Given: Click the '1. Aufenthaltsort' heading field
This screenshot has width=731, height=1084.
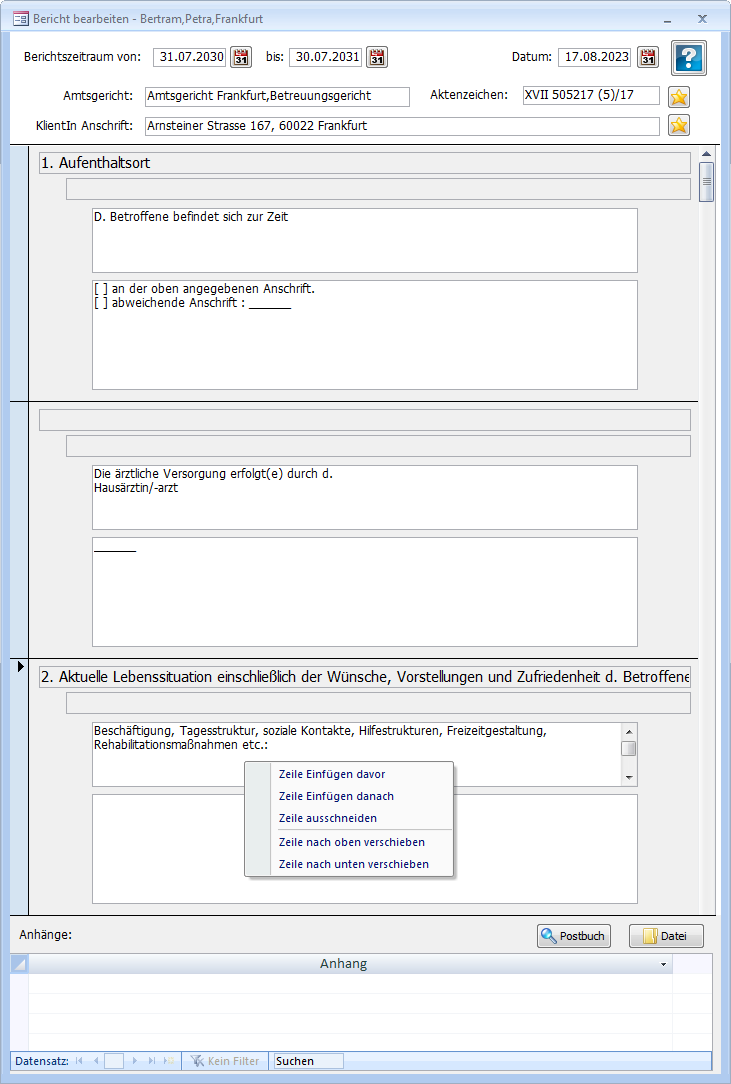Looking at the screenshot, I should [x=365, y=163].
